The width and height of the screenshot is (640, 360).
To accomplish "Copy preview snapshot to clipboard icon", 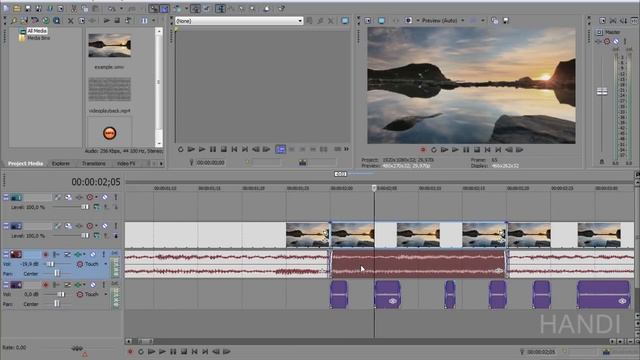I will (x=494, y=20).
